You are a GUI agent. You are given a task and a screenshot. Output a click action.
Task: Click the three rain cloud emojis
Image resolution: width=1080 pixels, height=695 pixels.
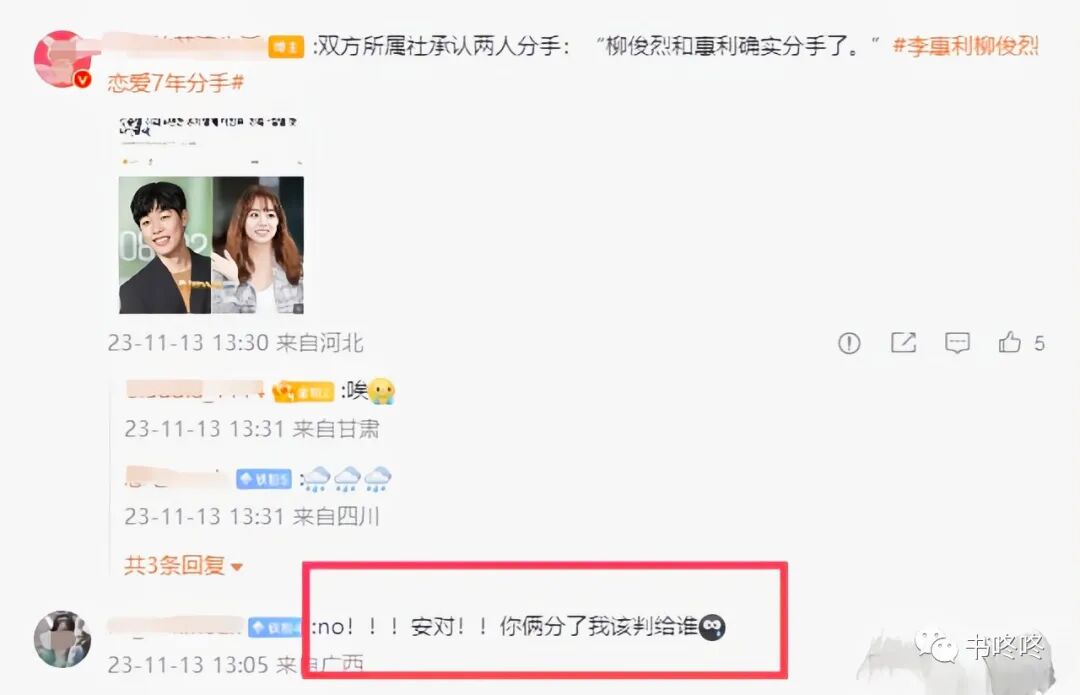tap(348, 479)
